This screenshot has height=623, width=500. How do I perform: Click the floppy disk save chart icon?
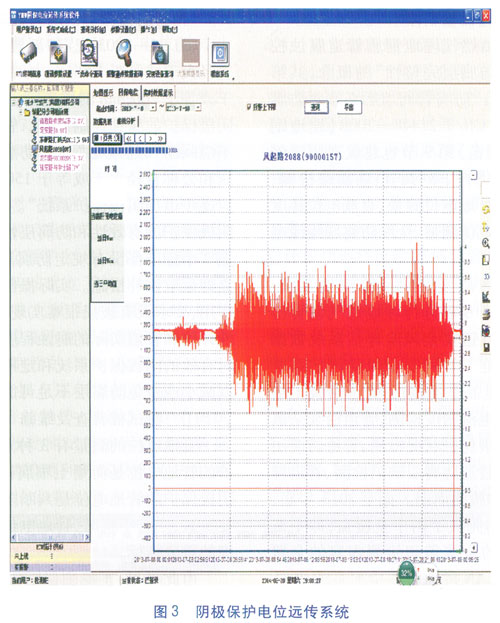[x=486, y=348]
